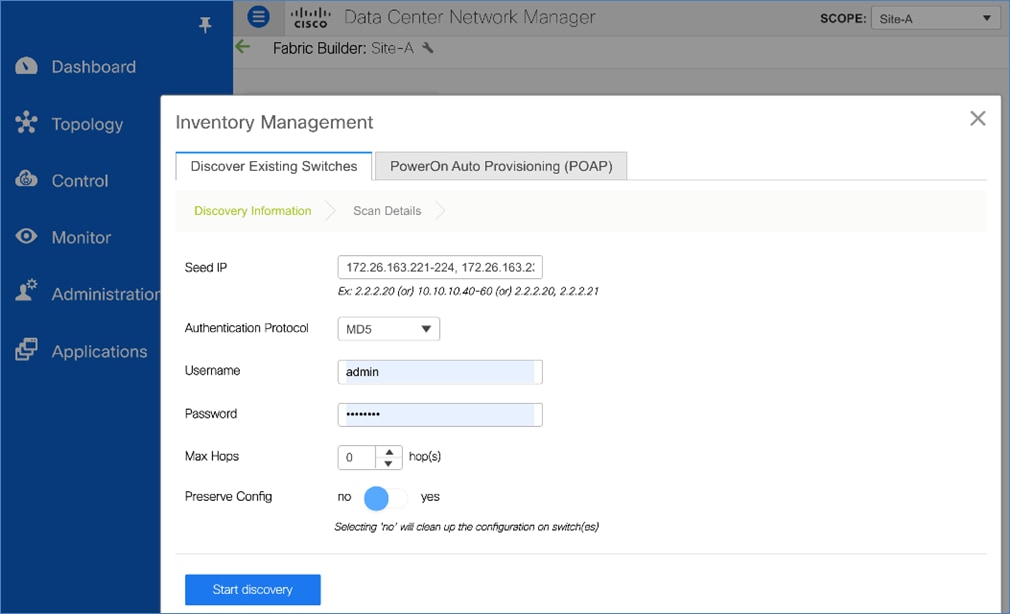Decrease Max Hops with down arrow
The image size is (1010, 614).
click(389, 463)
